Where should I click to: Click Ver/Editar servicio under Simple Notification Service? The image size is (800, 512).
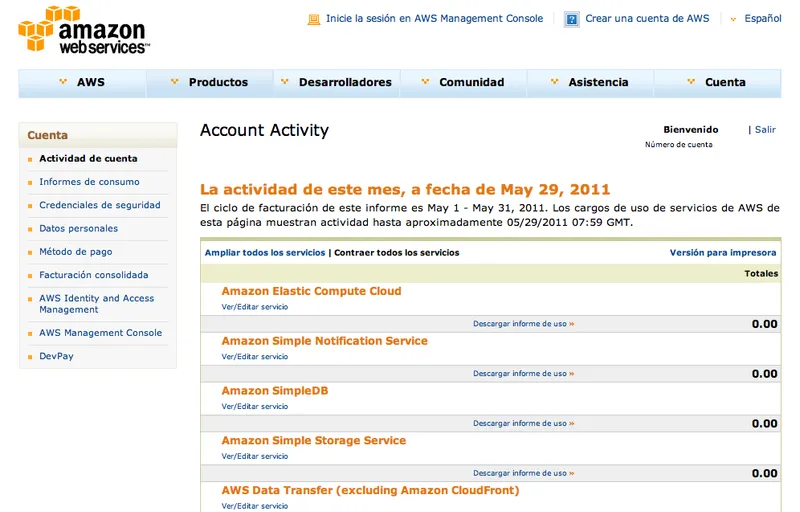(255, 357)
